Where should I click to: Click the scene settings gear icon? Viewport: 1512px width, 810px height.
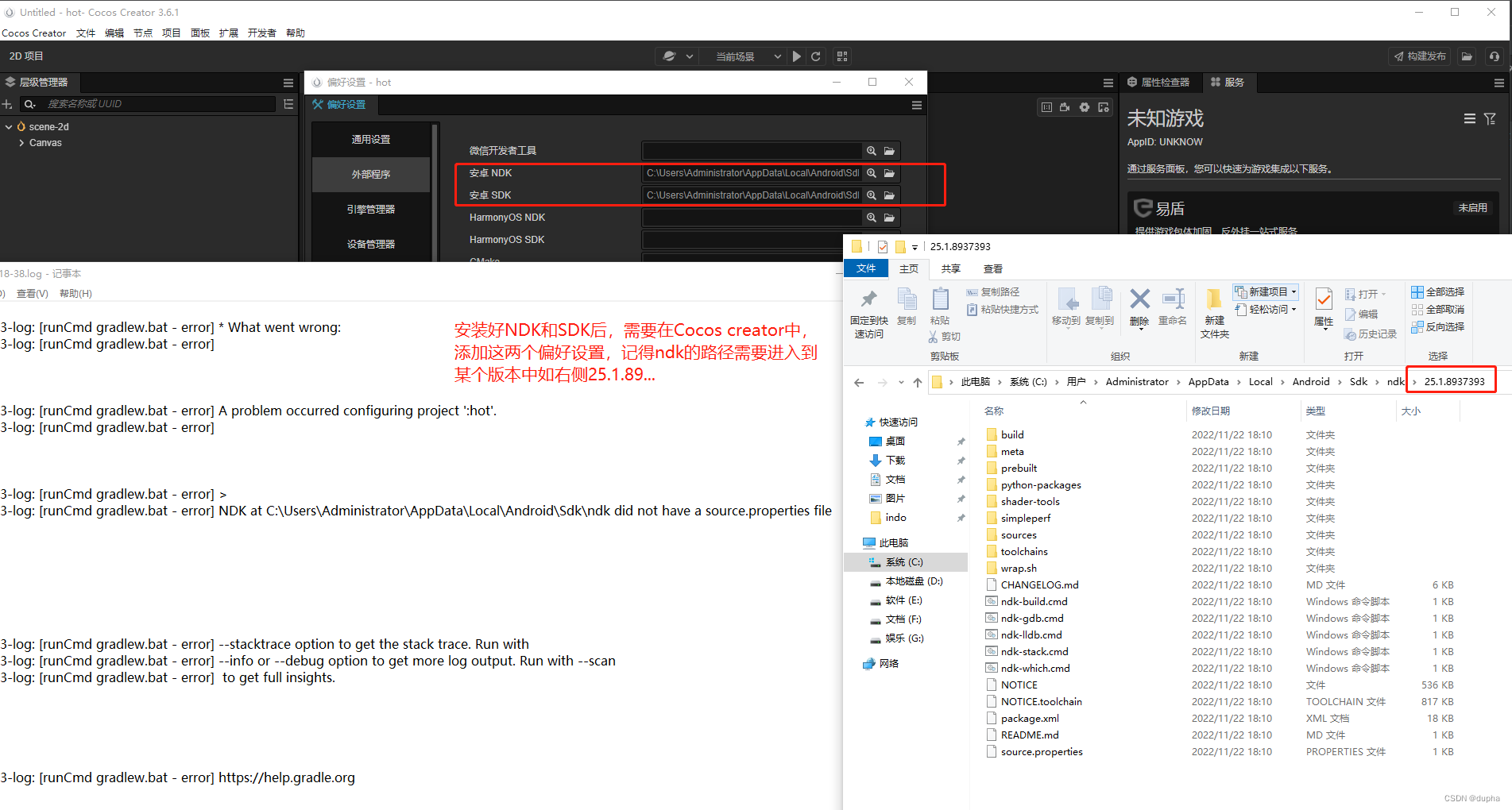[x=1085, y=107]
